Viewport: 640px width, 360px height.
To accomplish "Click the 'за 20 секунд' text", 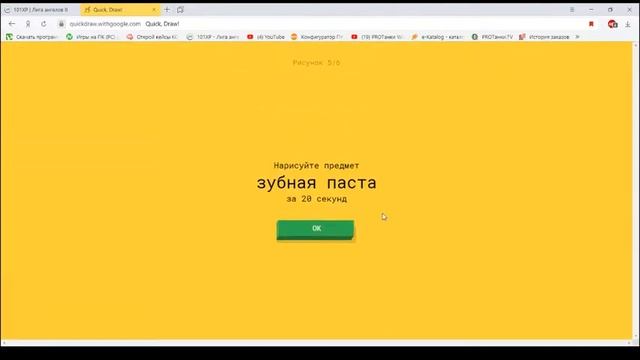I will click(316, 199).
